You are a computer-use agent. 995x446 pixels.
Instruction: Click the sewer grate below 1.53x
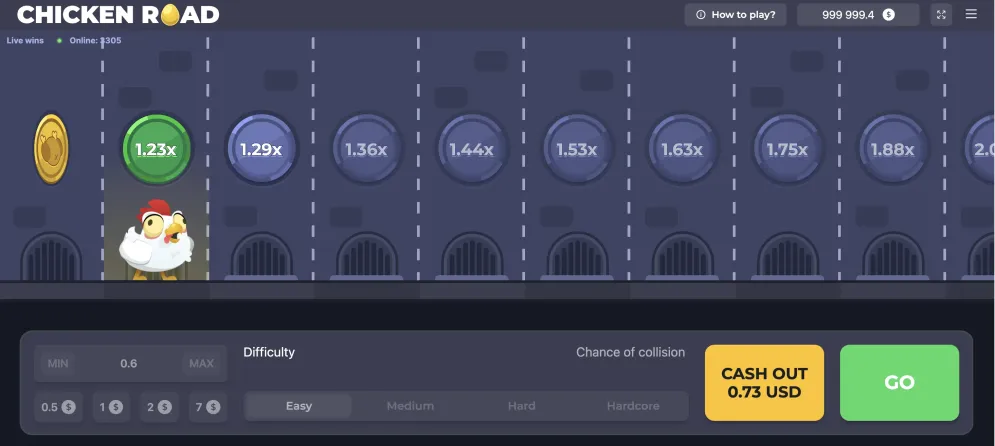point(577,256)
